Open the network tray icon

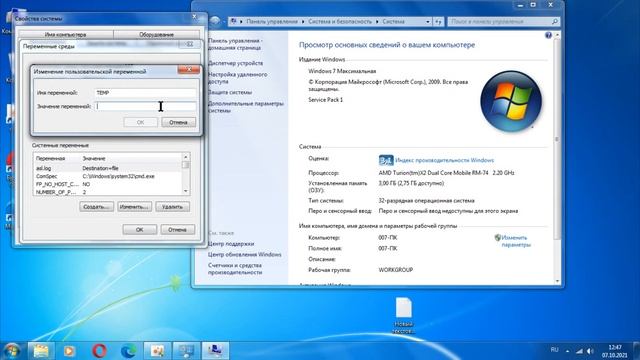579,351
